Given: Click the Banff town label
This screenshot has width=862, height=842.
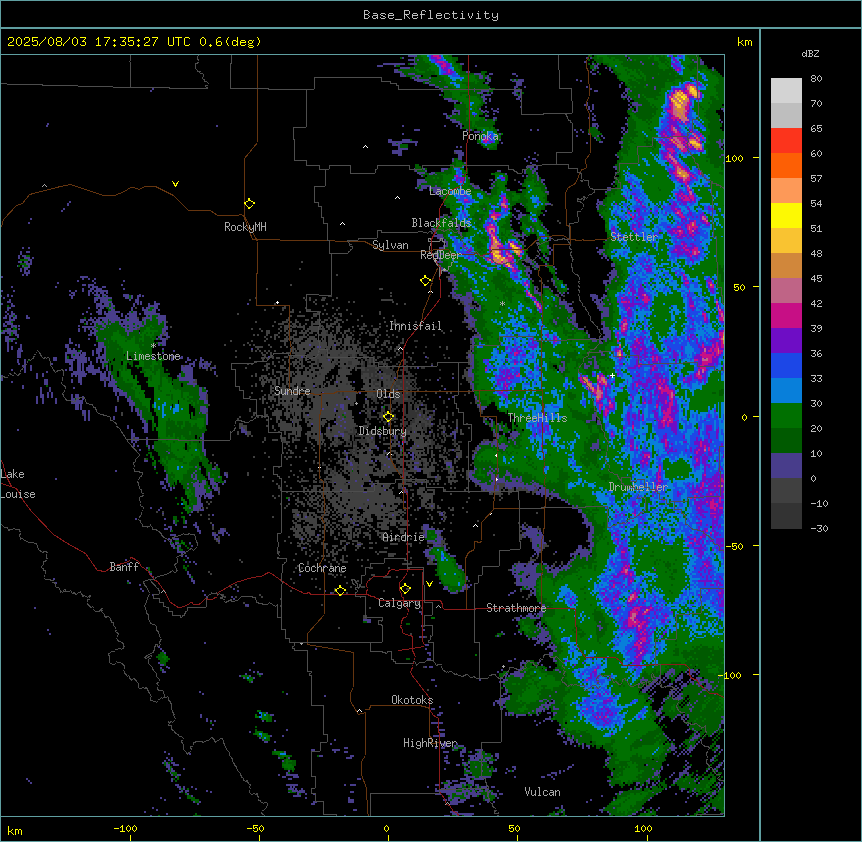Looking at the screenshot, I should [x=124, y=567].
